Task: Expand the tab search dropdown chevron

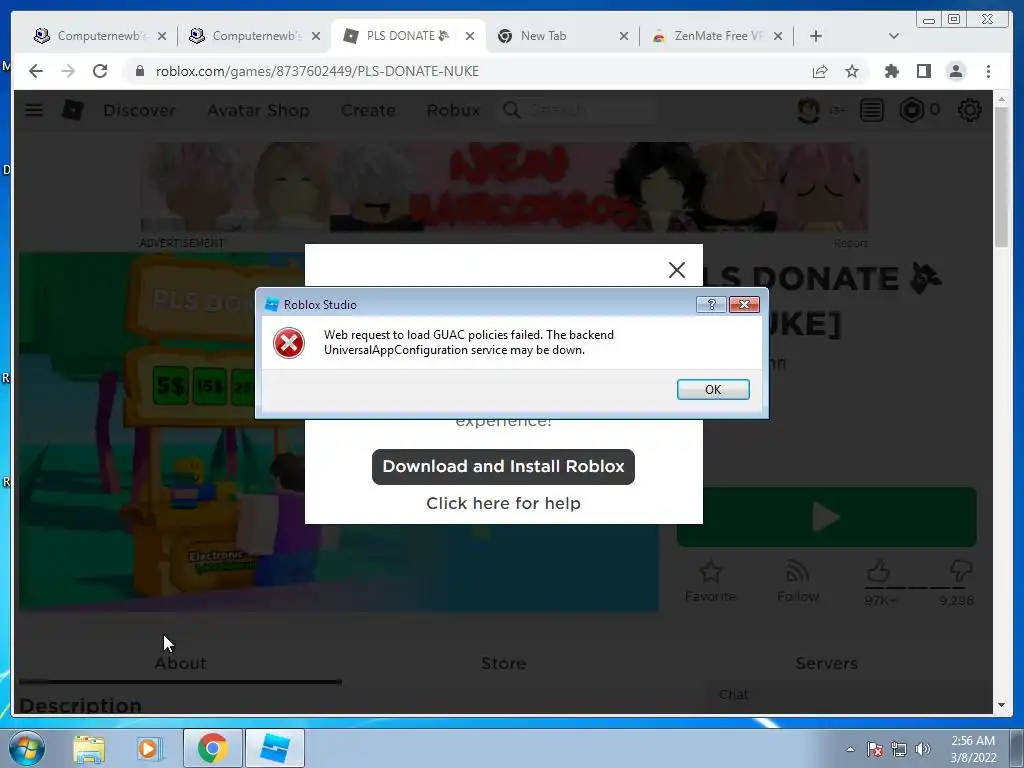Action: tap(893, 36)
